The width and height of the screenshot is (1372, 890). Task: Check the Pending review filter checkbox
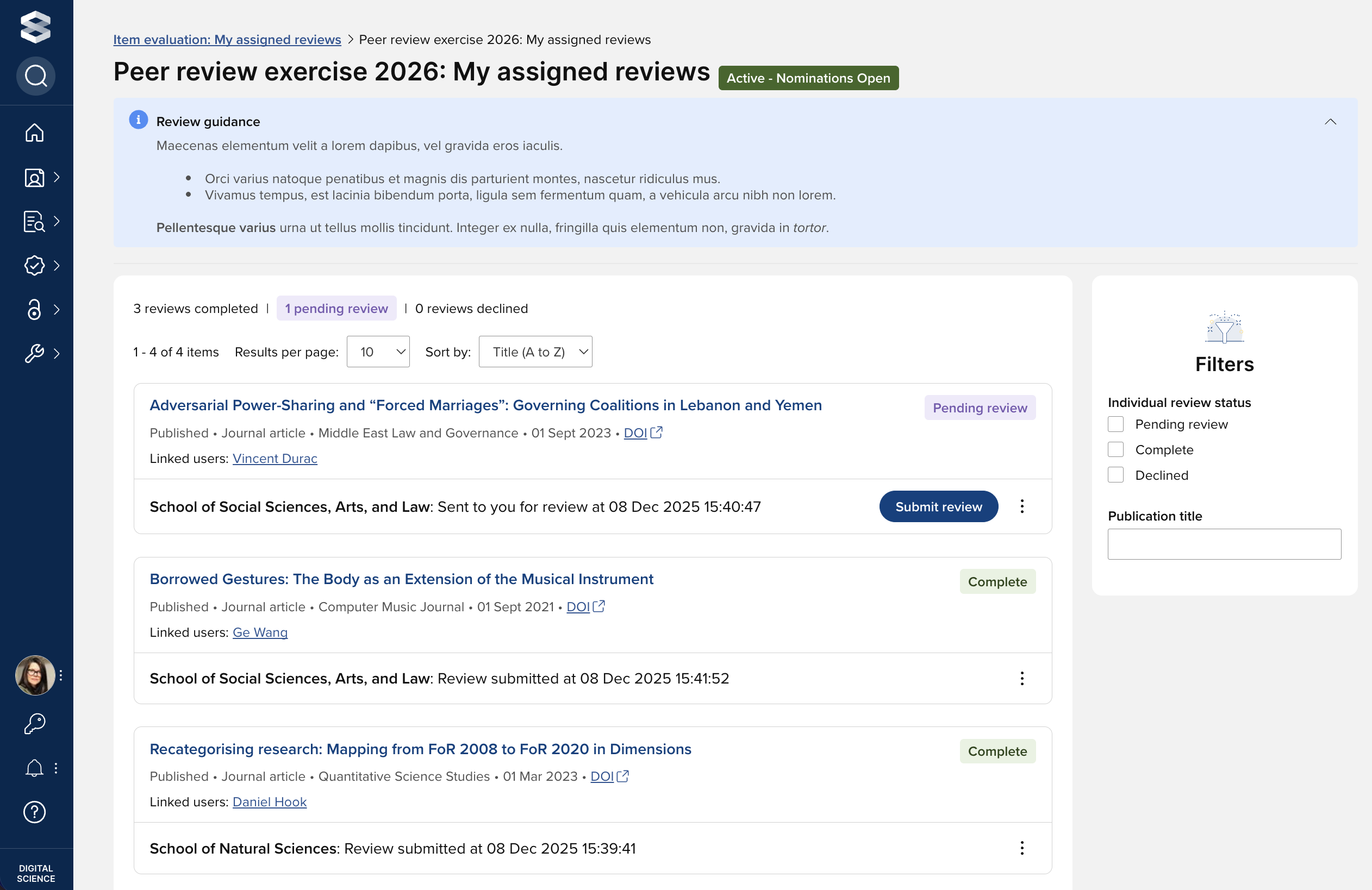(1115, 424)
